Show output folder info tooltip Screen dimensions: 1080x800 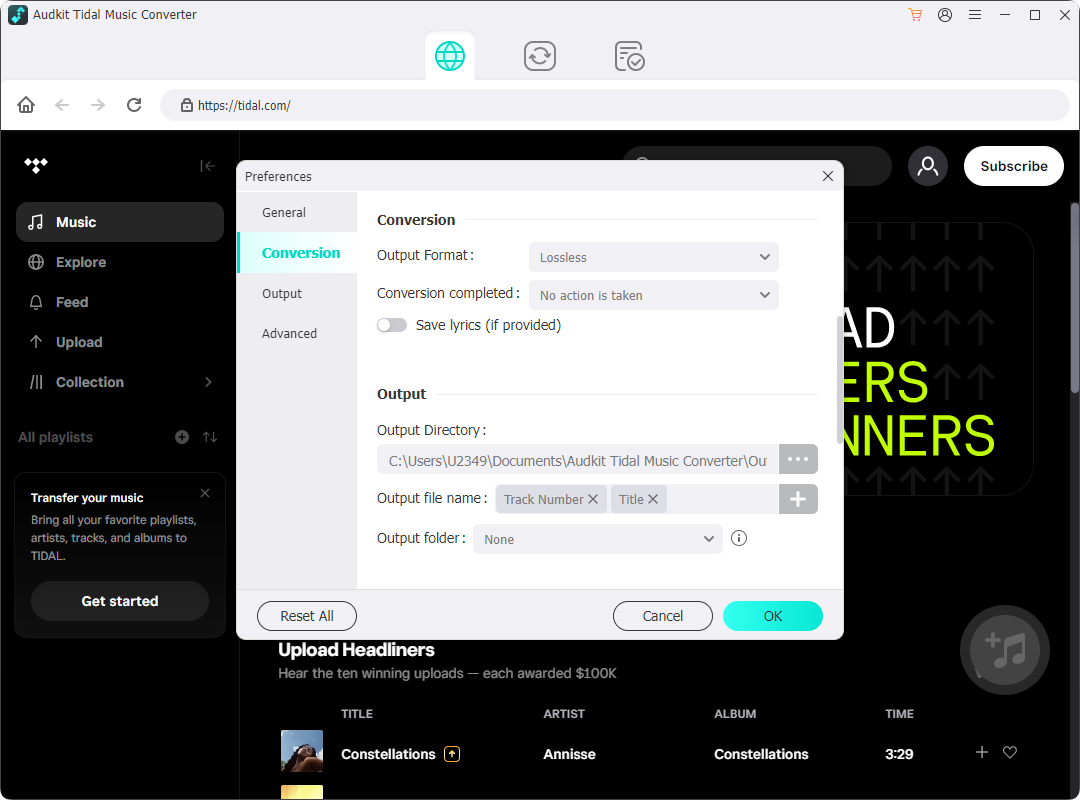pos(738,538)
